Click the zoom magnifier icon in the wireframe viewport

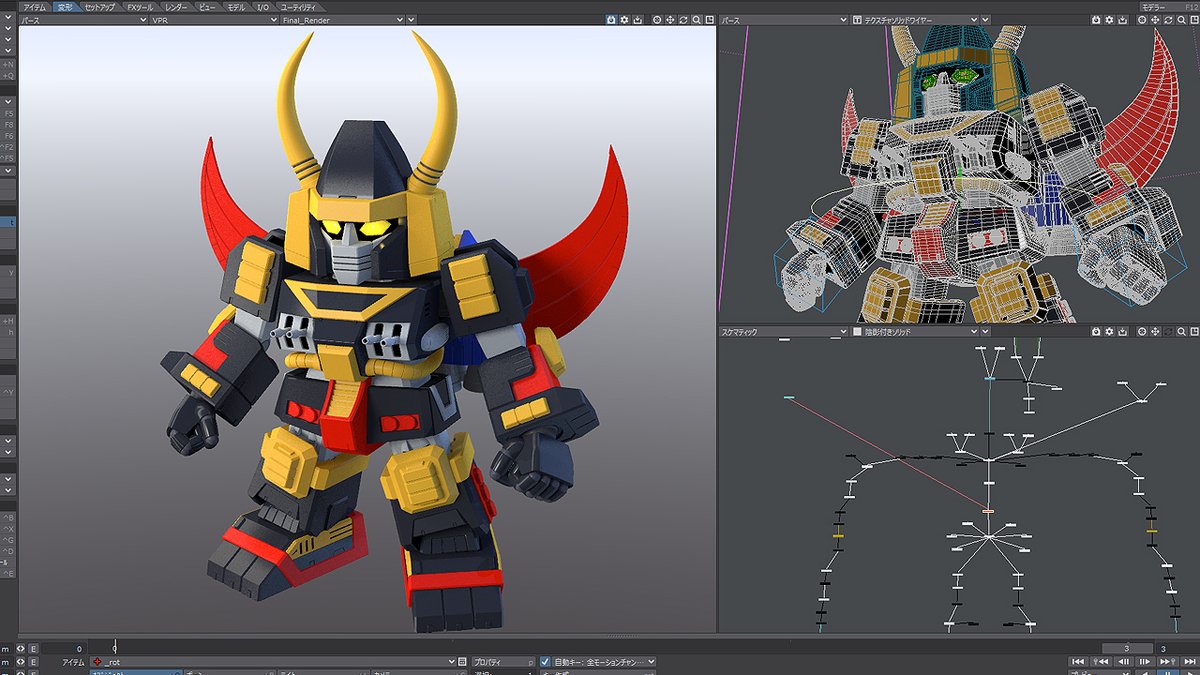pyautogui.click(x=1181, y=19)
